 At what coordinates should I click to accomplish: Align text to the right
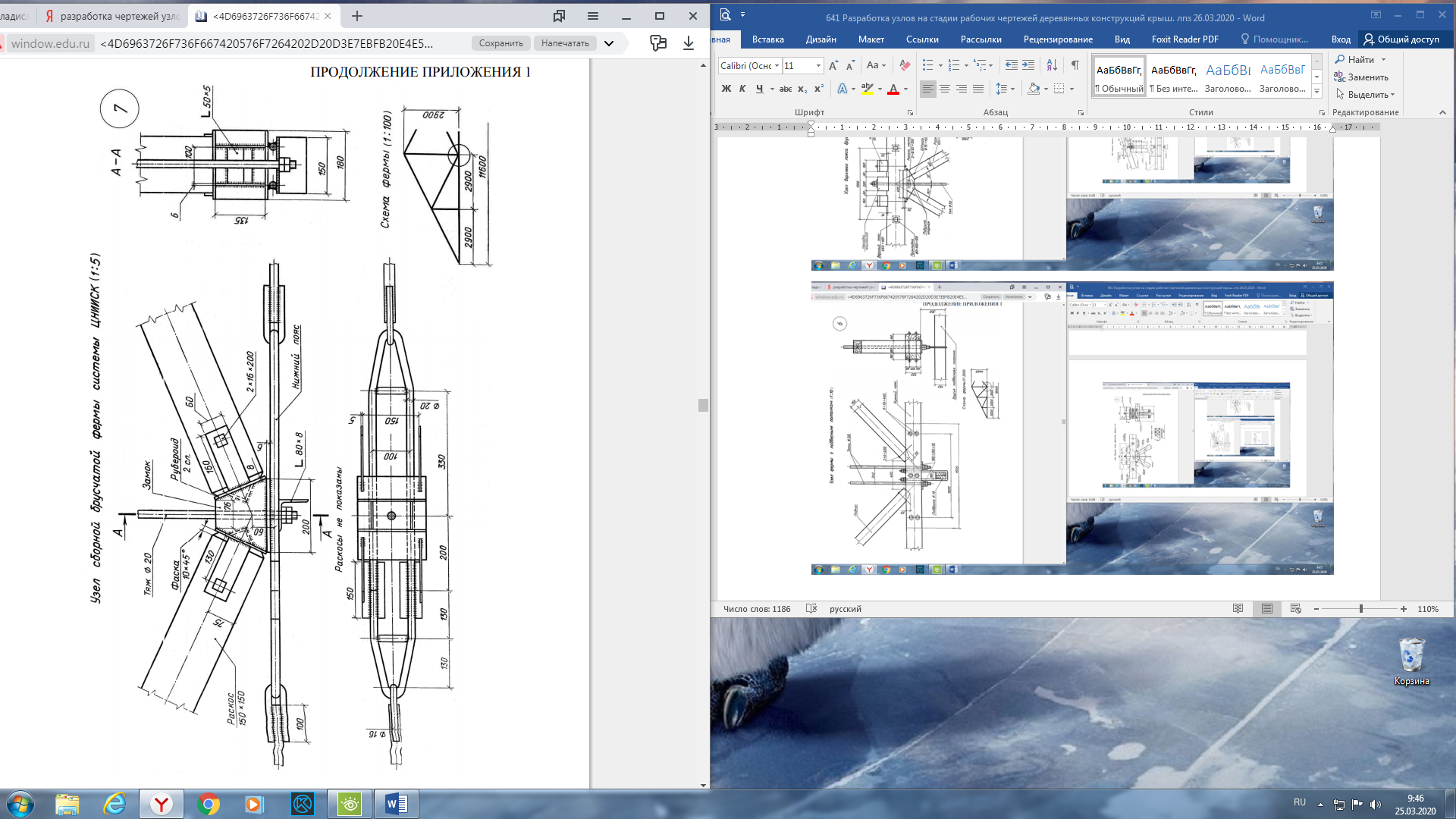point(962,89)
